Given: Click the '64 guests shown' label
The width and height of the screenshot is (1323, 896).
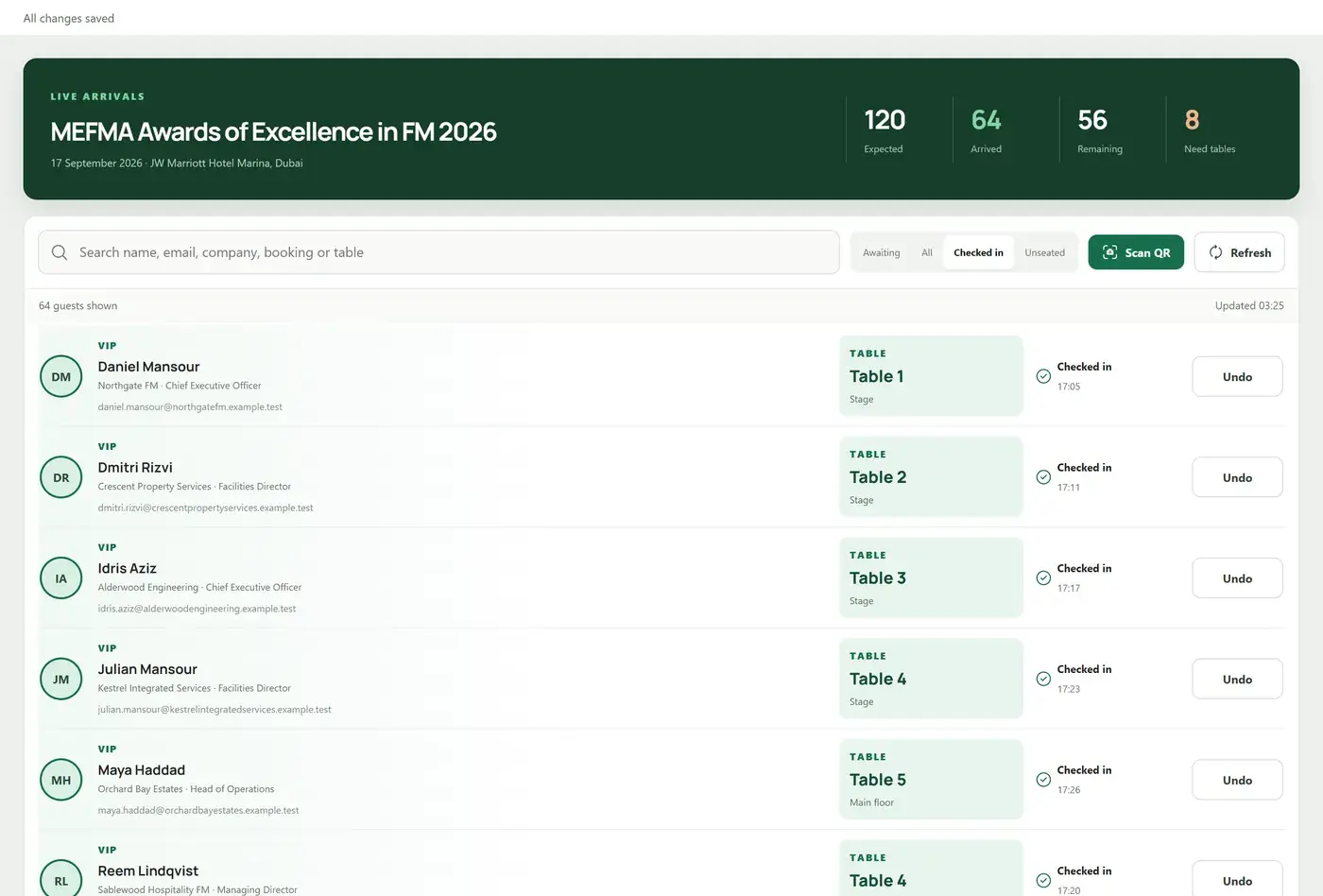Looking at the screenshot, I should click(x=77, y=305).
